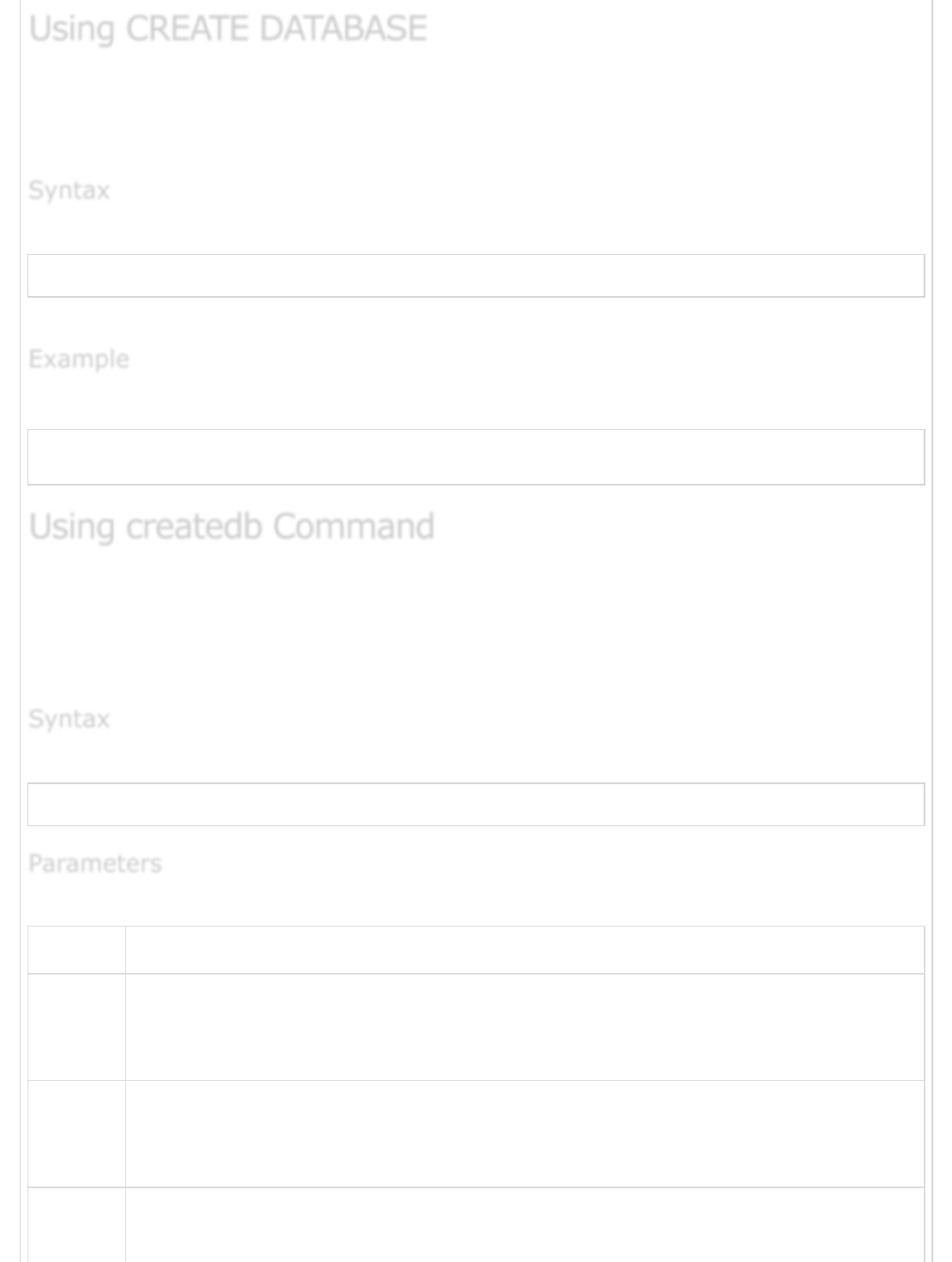Click the 'Using CREATE DATABASE' heading
952x1262 pixels.
[x=228, y=29]
